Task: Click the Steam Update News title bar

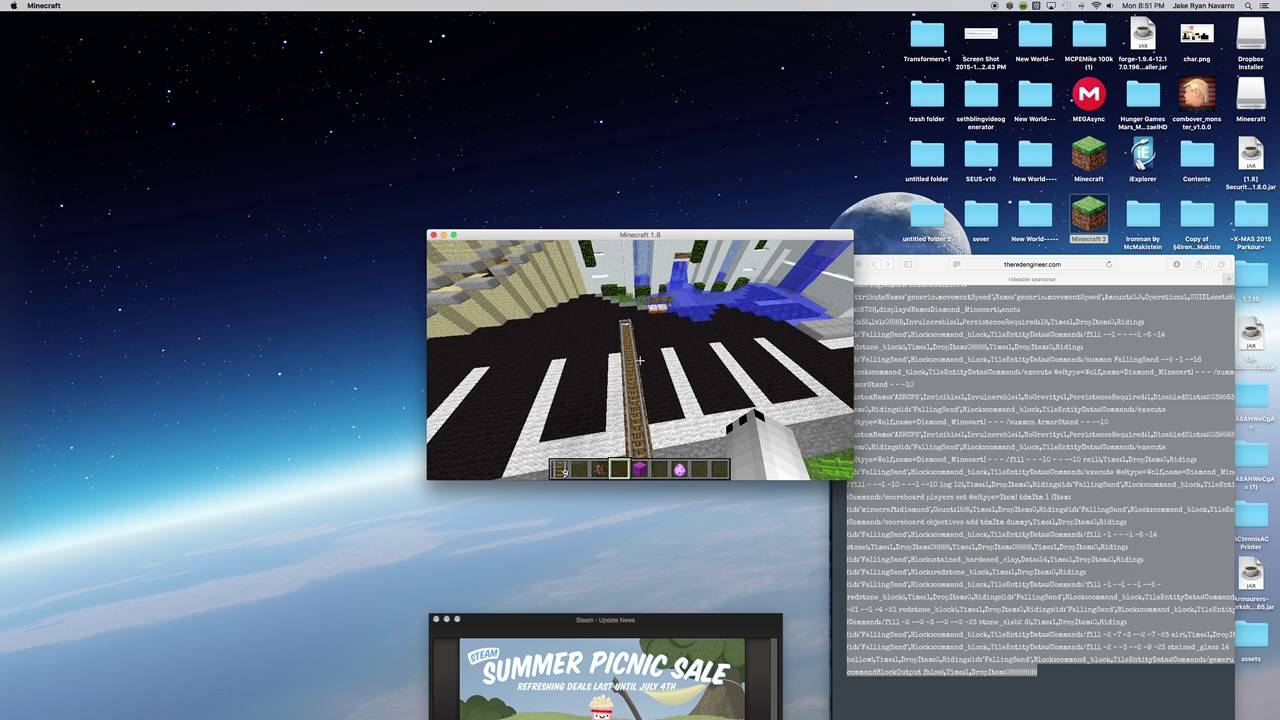Action: coord(605,620)
